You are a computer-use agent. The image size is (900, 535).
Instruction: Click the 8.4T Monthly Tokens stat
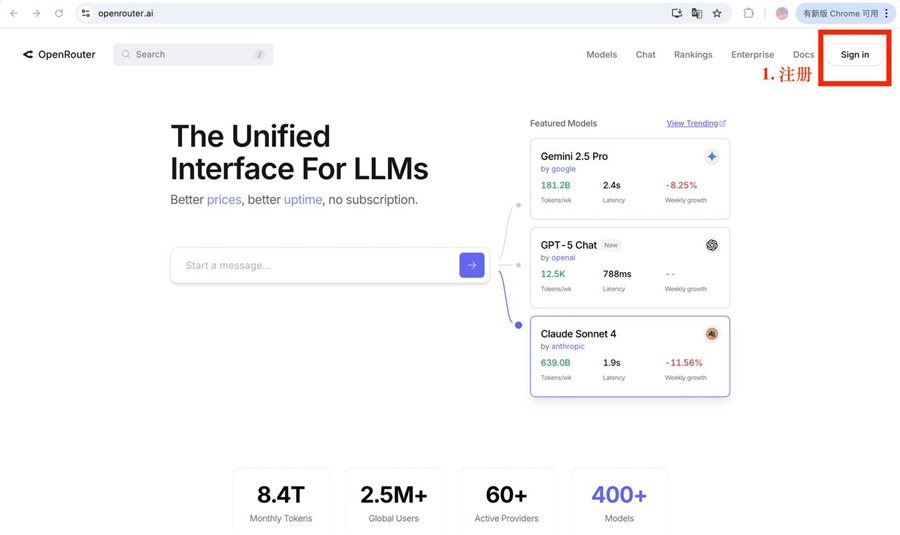coord(281,503)
